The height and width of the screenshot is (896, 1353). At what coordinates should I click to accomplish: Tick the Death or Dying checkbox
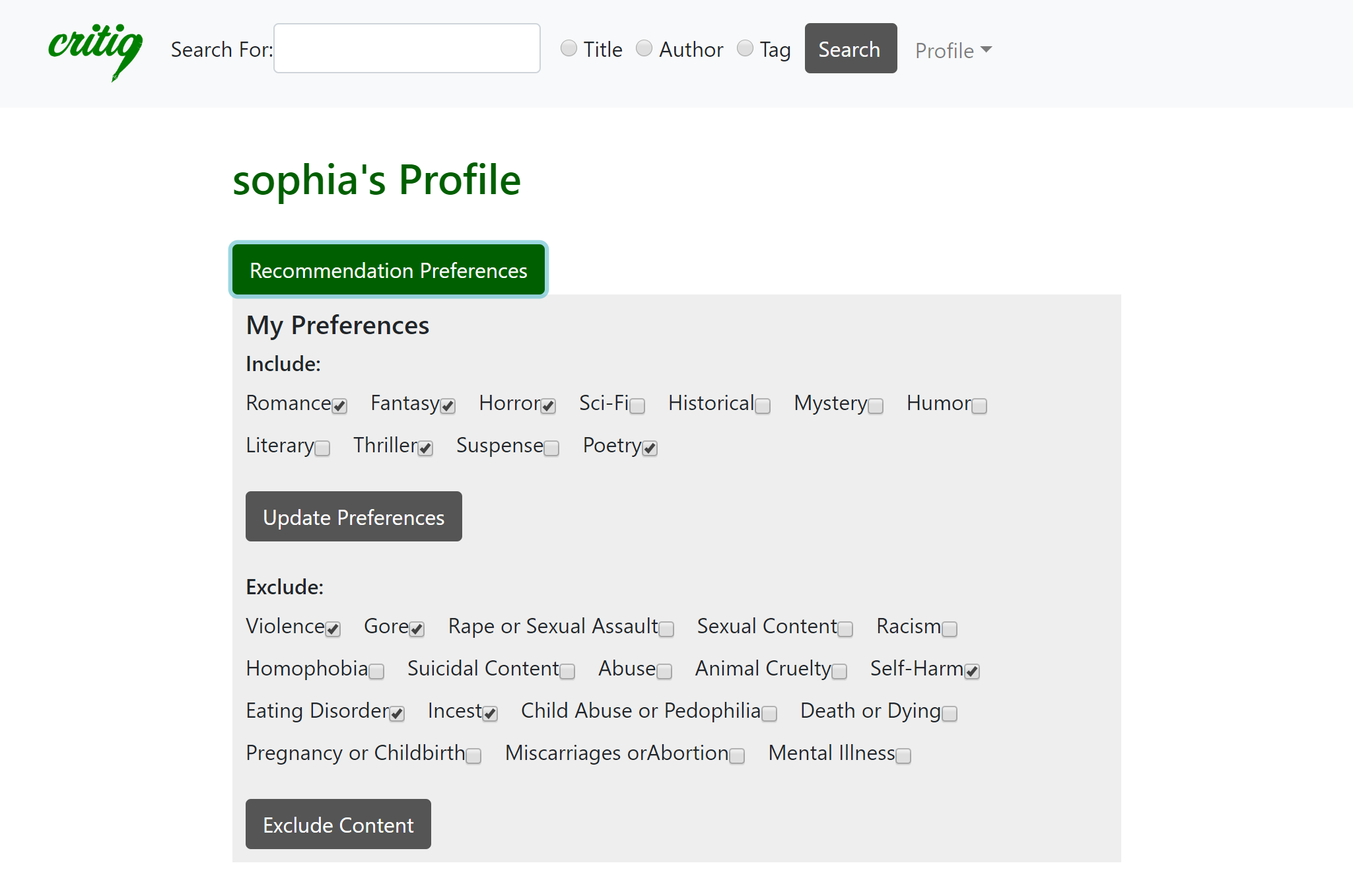[x=950, y=714]
